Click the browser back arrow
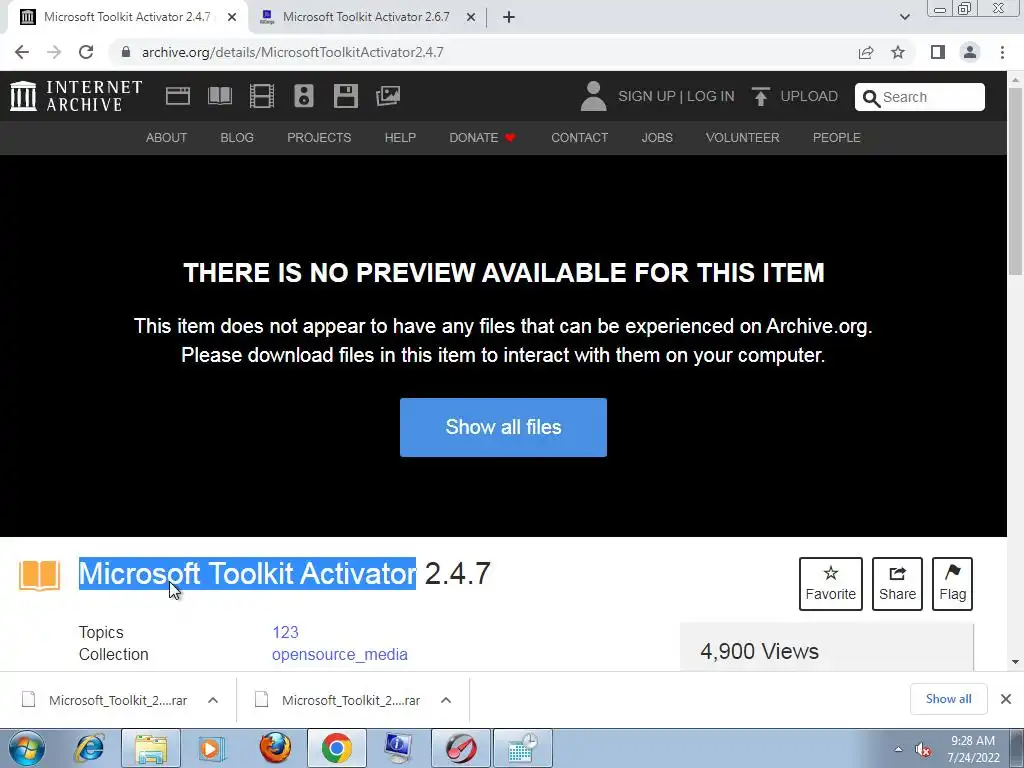Viewport: 1024px width, 768px height. tap(22, 52)
